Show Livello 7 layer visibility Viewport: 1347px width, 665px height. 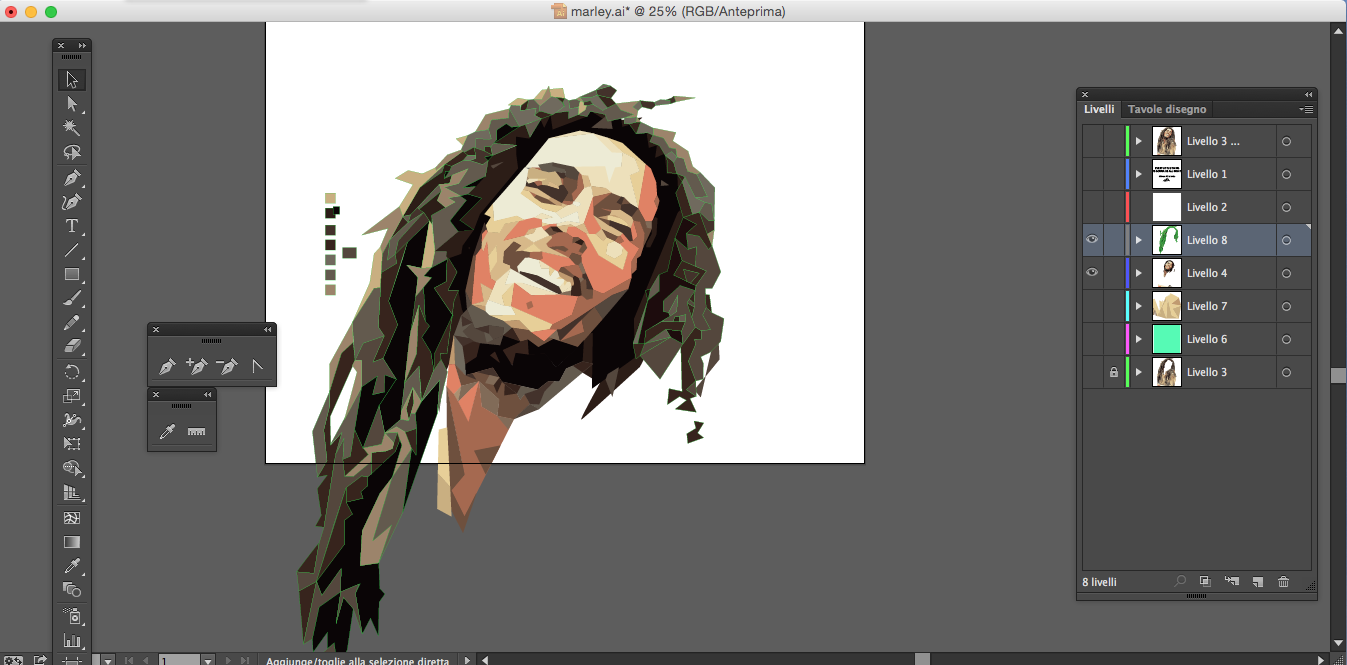tap(1093, 306)
